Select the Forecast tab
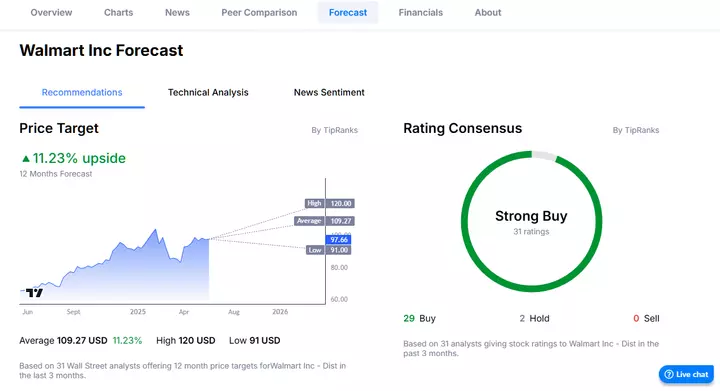The width and height of the screenshot is (720, 391). [x=348, y=12]
